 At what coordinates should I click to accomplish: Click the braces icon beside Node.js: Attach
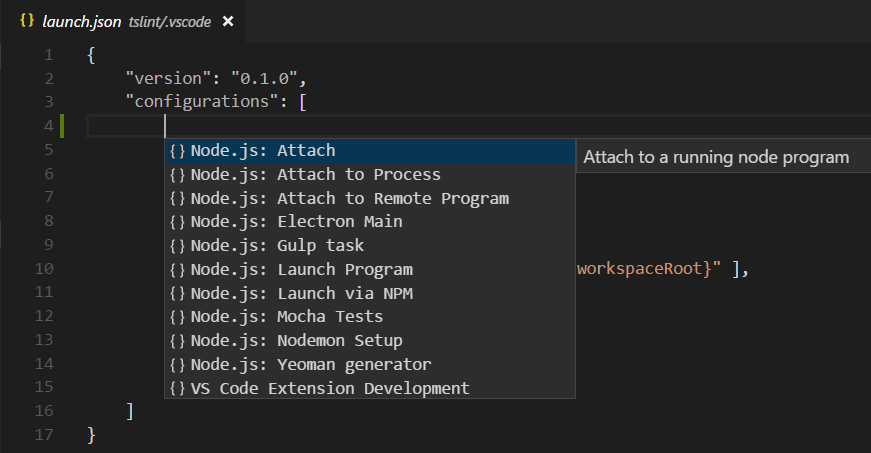(178, 151)
